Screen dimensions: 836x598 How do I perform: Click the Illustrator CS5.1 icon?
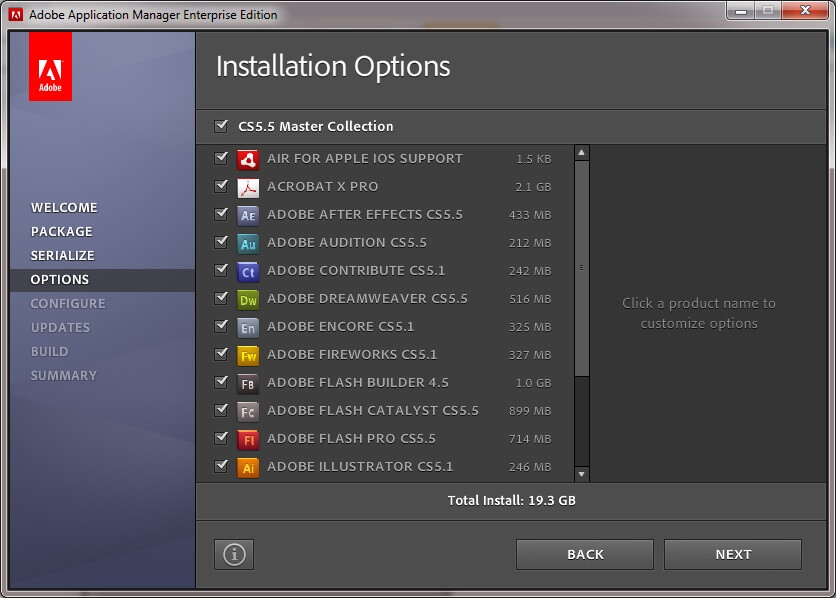click(248, 467)
